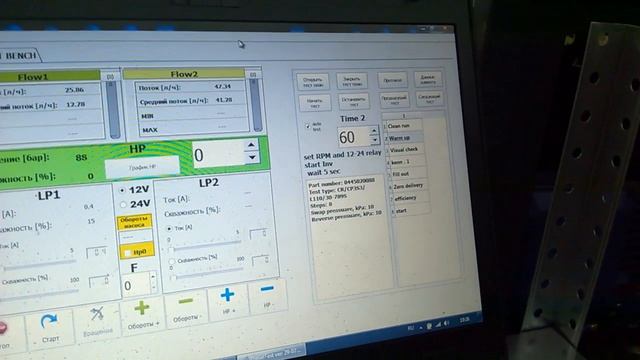
Task: Decrease Time 2 value with down arrow
Action: pos(374,140)
